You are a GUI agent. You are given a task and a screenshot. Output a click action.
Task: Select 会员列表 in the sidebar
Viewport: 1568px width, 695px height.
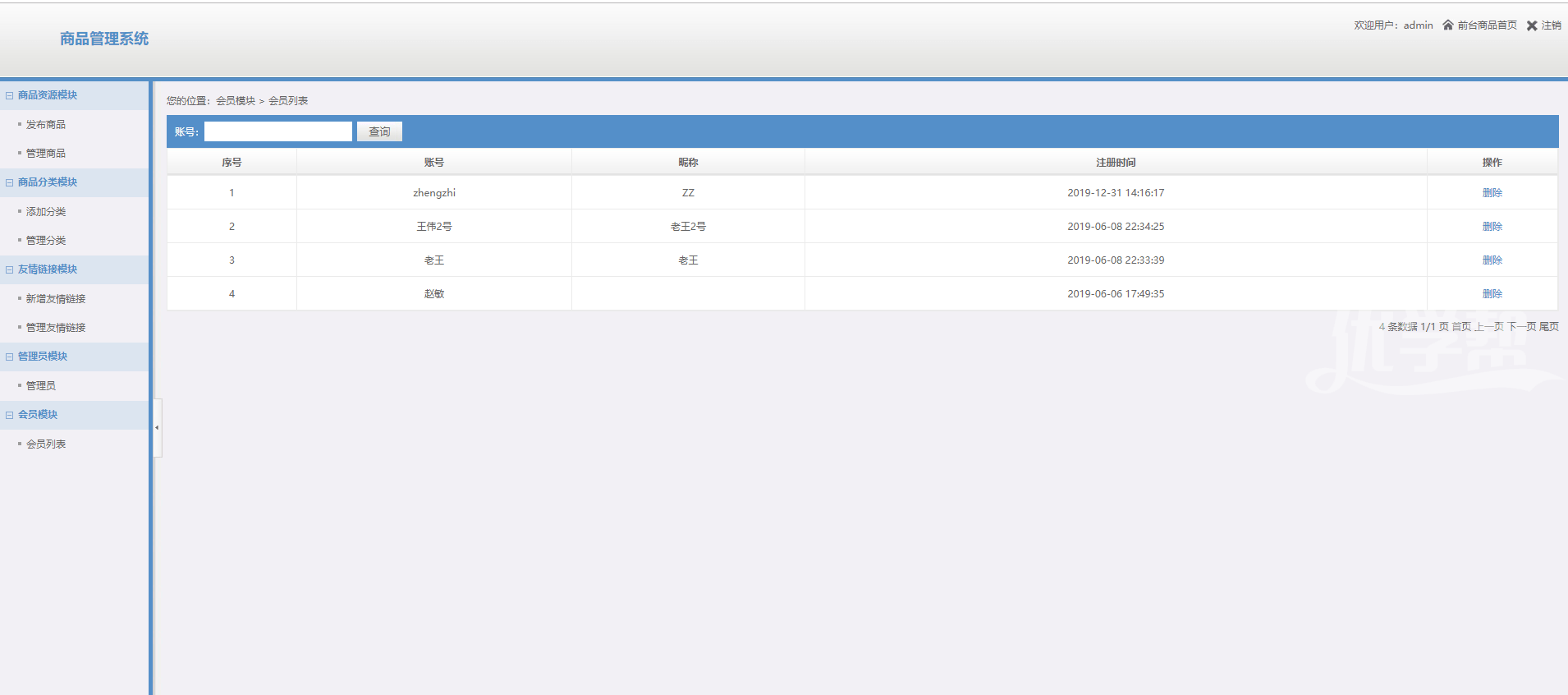tap(46, 444)
